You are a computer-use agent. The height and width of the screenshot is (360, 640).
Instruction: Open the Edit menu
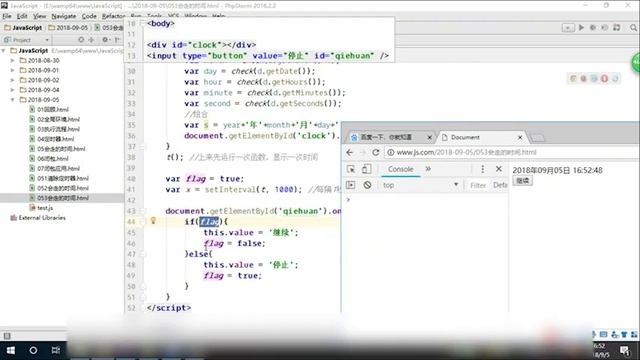click(x=22, y=16)
